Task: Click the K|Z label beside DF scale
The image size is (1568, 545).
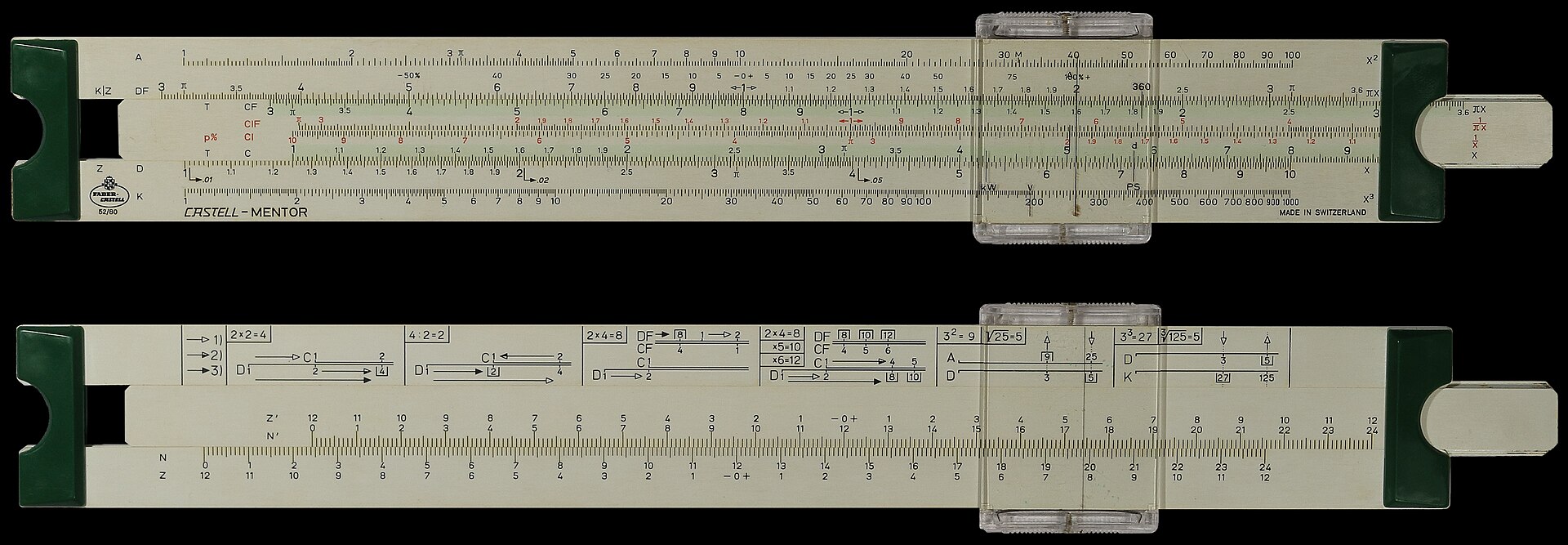Action: [x=104, y=91]
